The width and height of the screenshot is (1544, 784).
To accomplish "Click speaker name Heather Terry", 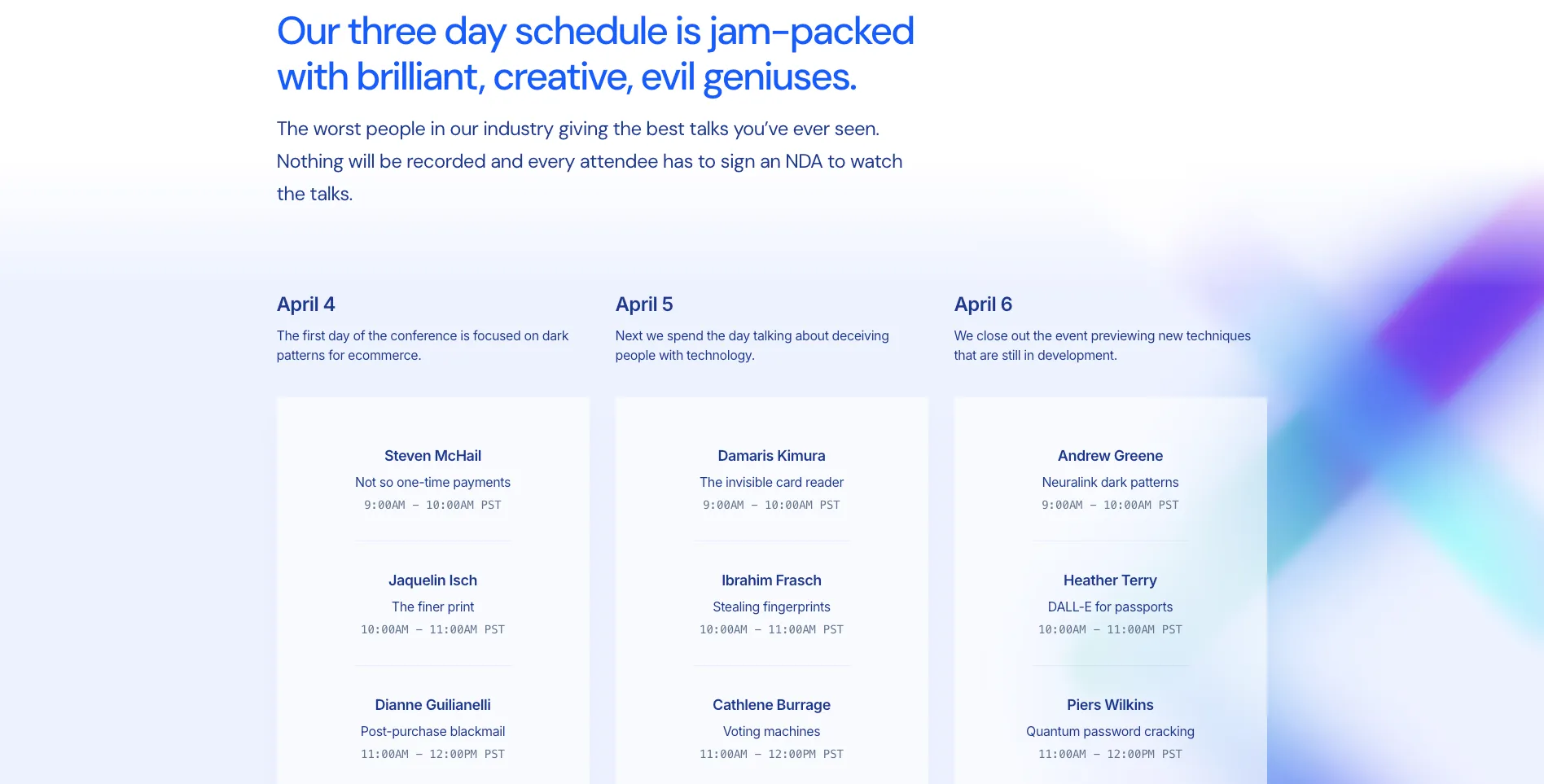I will click(1110, 580).
